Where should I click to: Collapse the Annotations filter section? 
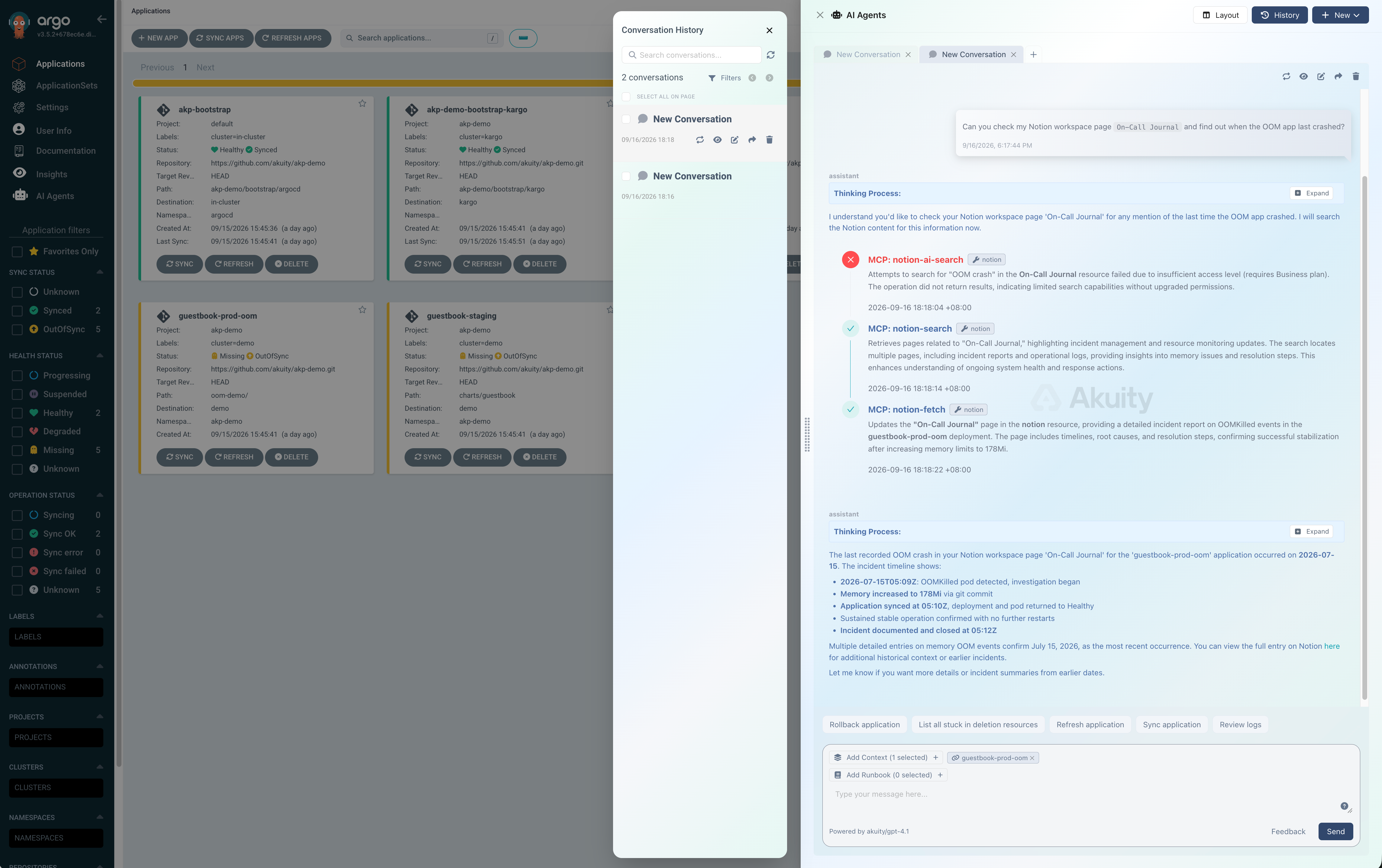point(100,667)
